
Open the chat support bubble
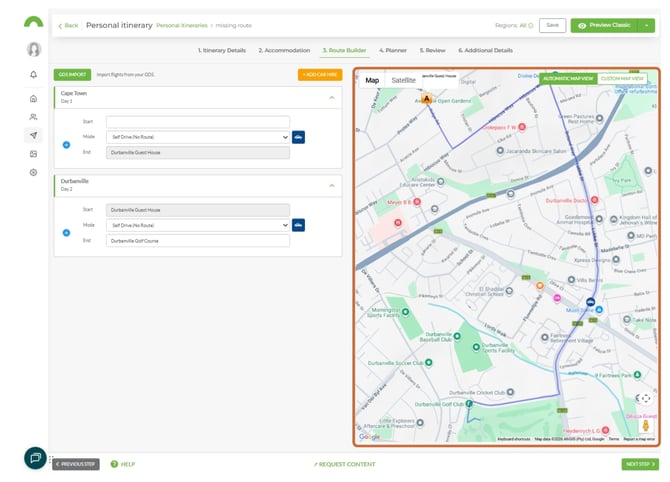35,458
